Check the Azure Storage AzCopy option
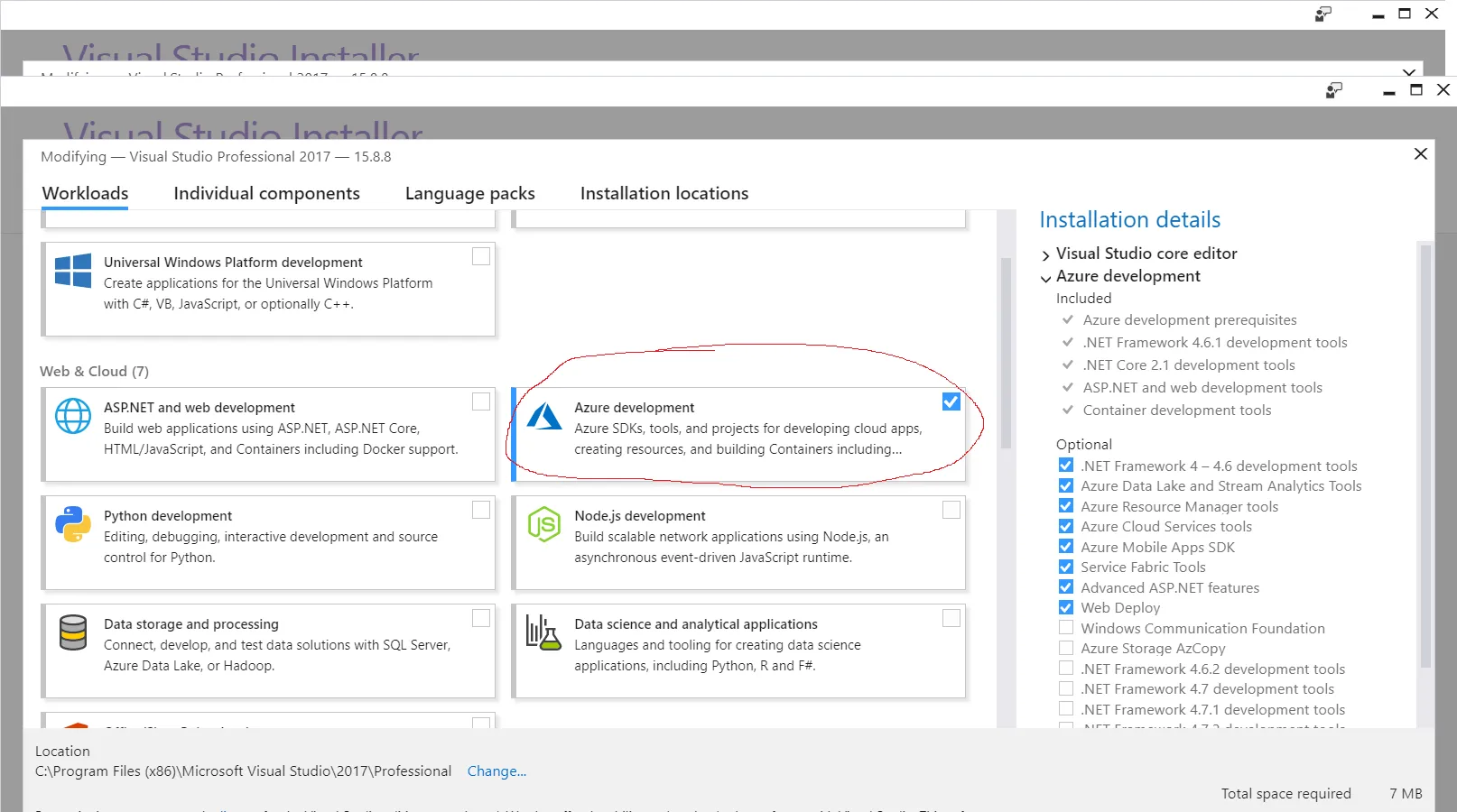 pyautogui.click(x=1066, y=648)
